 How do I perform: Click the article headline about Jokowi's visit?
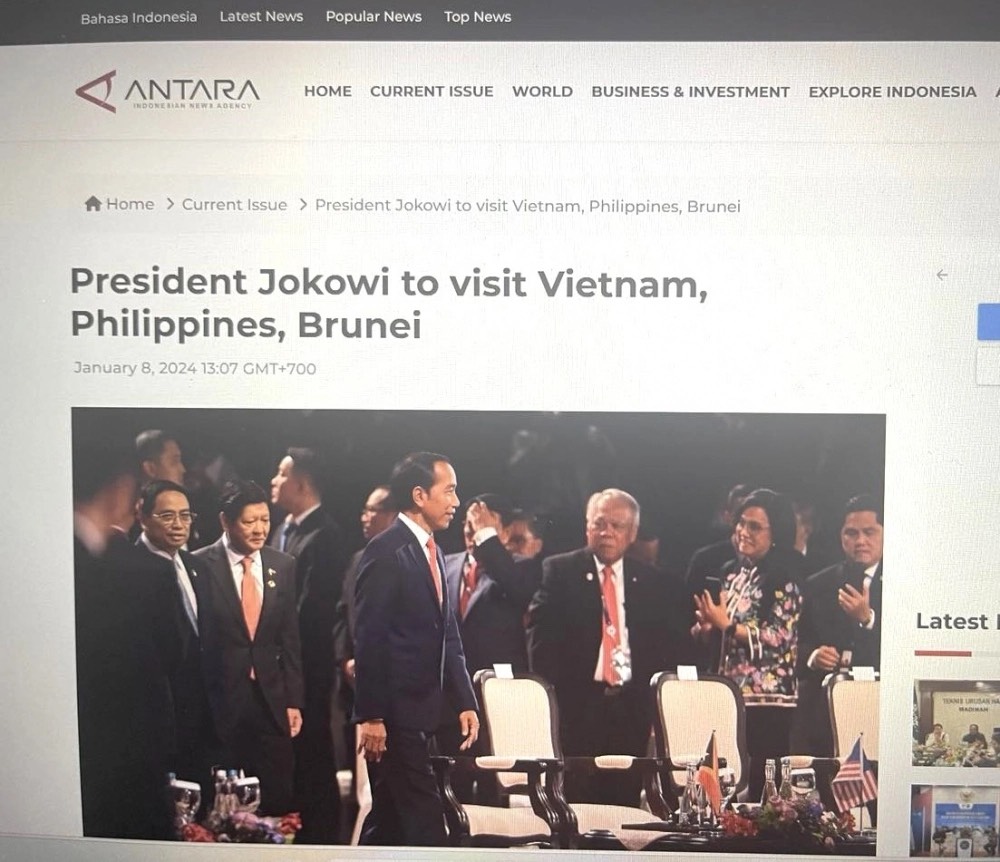point(389,303)
